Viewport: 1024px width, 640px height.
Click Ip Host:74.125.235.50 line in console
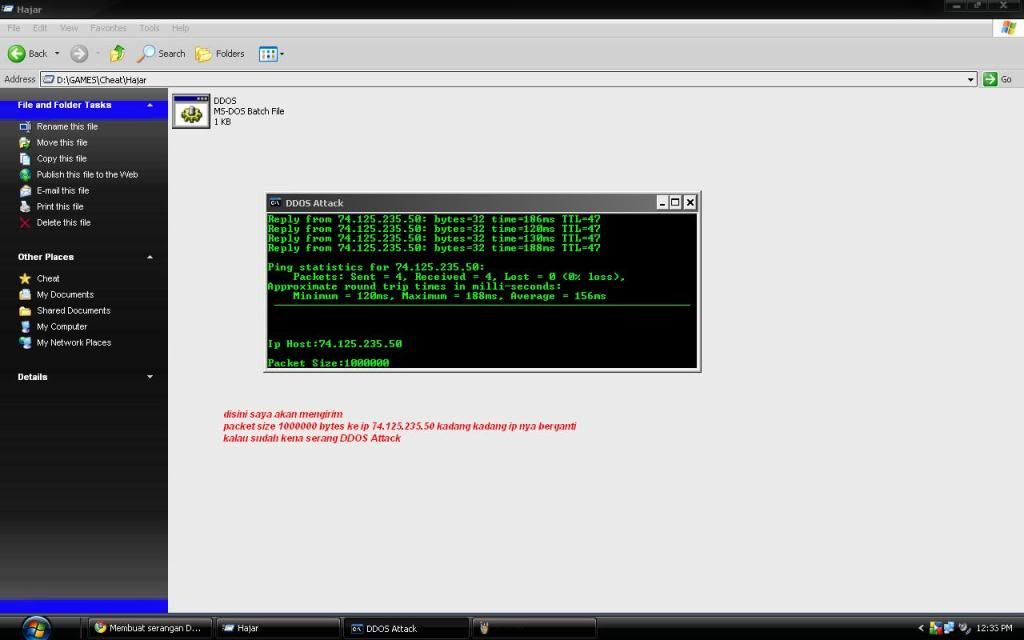click(x=335, y=344)
